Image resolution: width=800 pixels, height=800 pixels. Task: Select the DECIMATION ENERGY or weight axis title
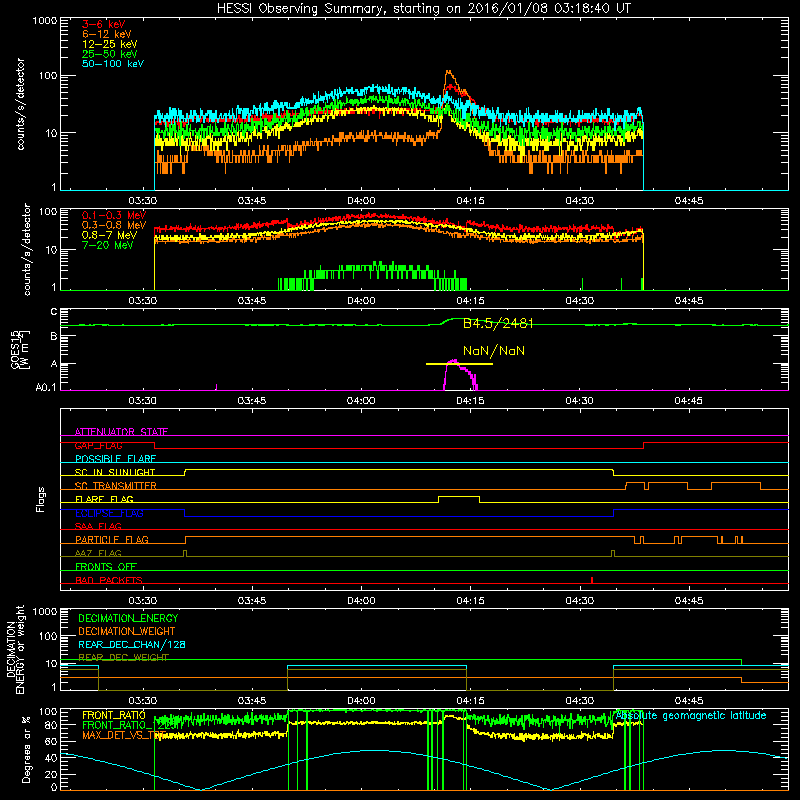(x=15, y=649)
